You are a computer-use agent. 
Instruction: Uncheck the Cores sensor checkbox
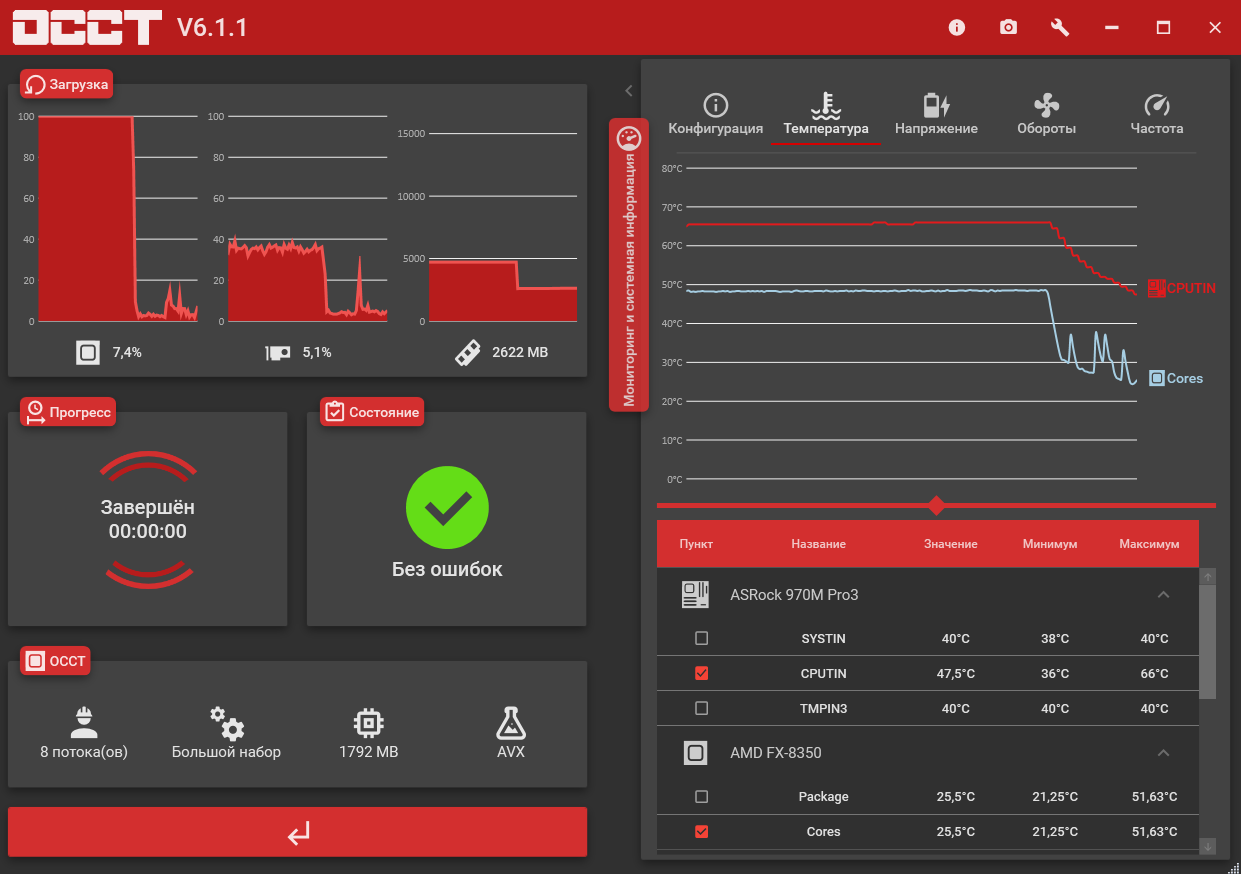(701, 831)
